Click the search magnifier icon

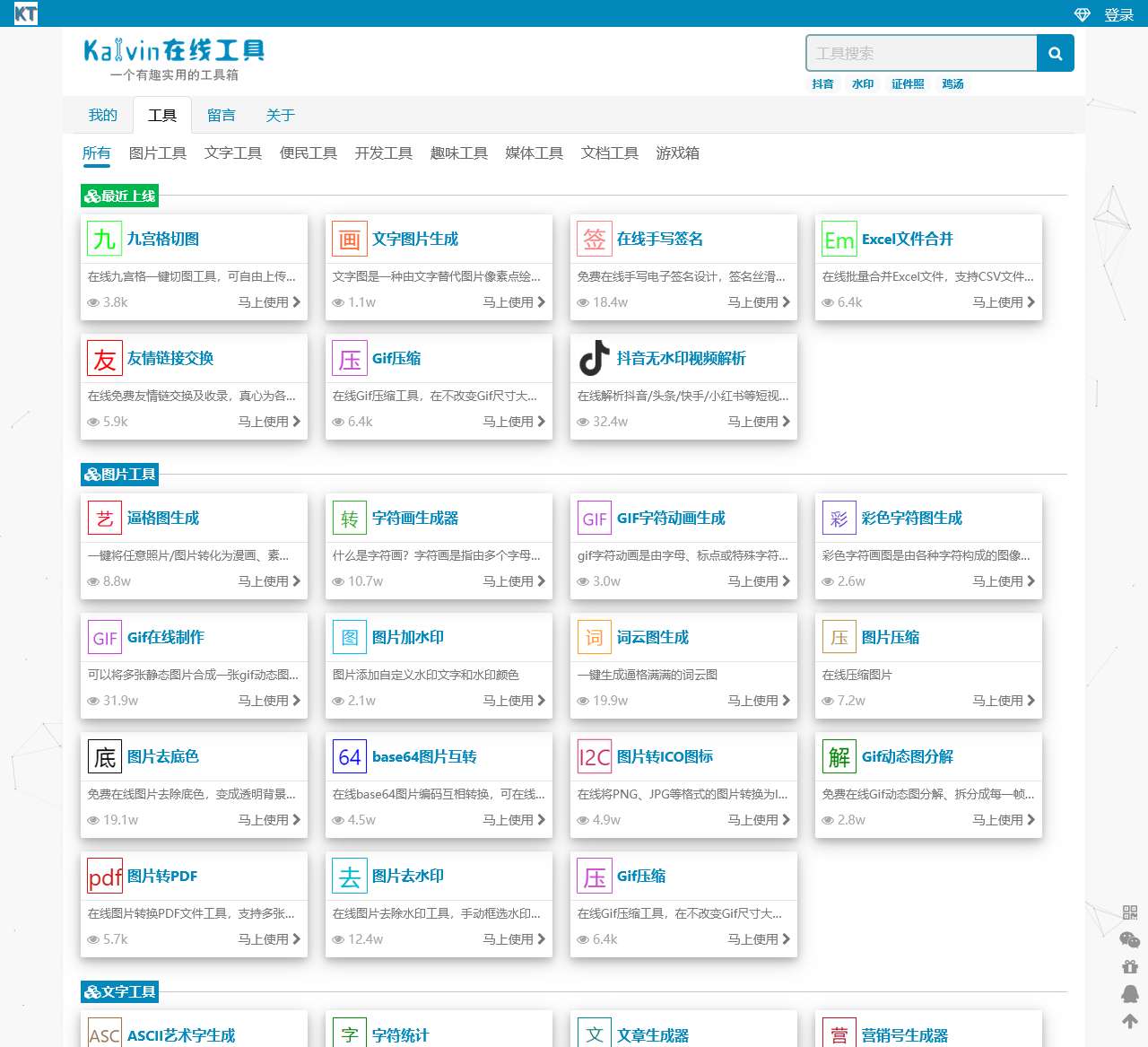(x=1055, y=53)
